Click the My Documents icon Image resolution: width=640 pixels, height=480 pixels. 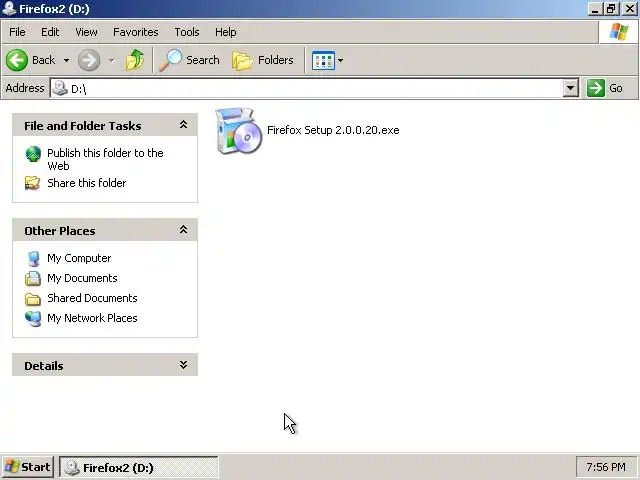pos(33,278)
